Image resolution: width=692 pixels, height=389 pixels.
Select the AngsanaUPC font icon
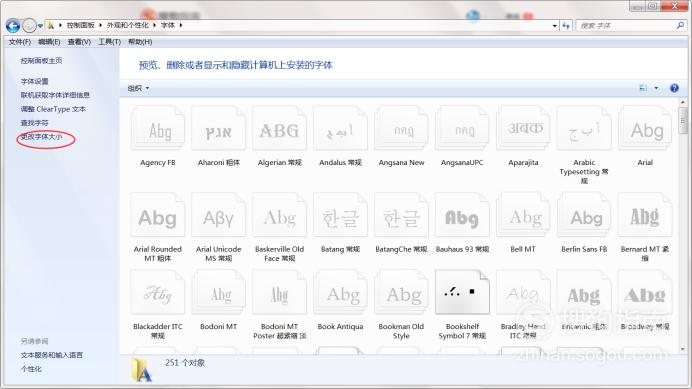pos(462,128)
